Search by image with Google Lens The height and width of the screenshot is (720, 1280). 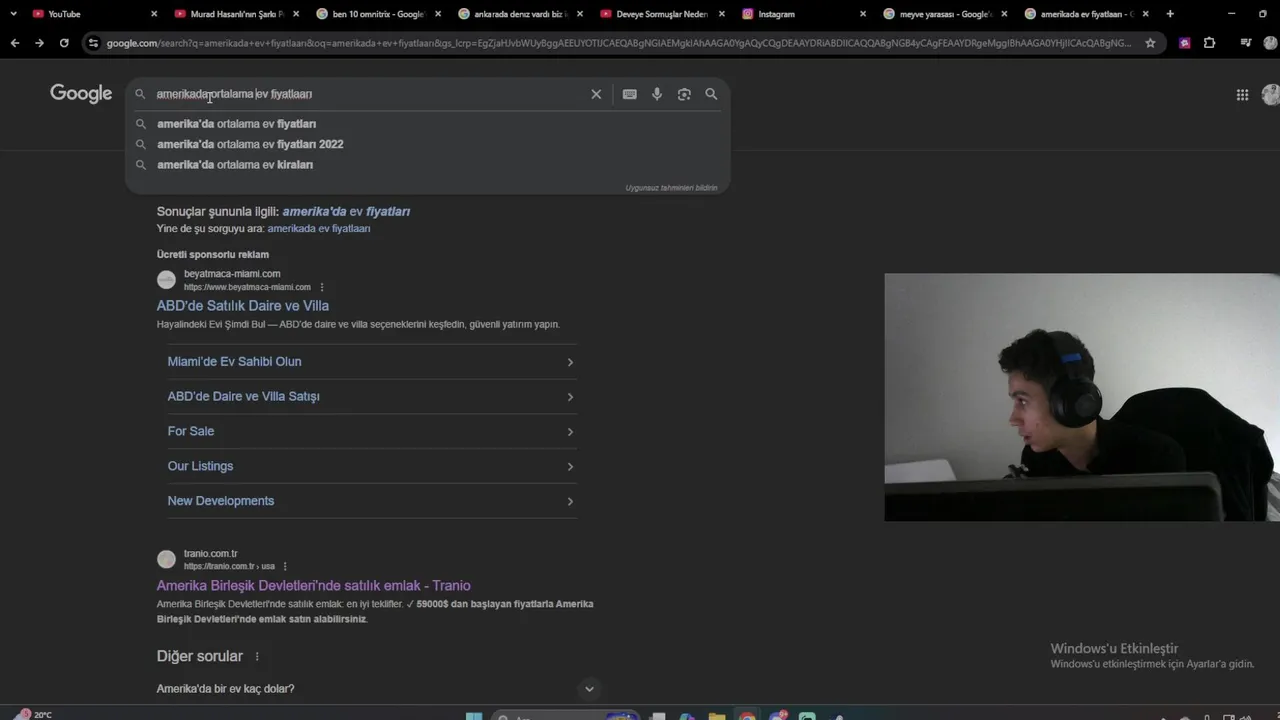[684, 94]
